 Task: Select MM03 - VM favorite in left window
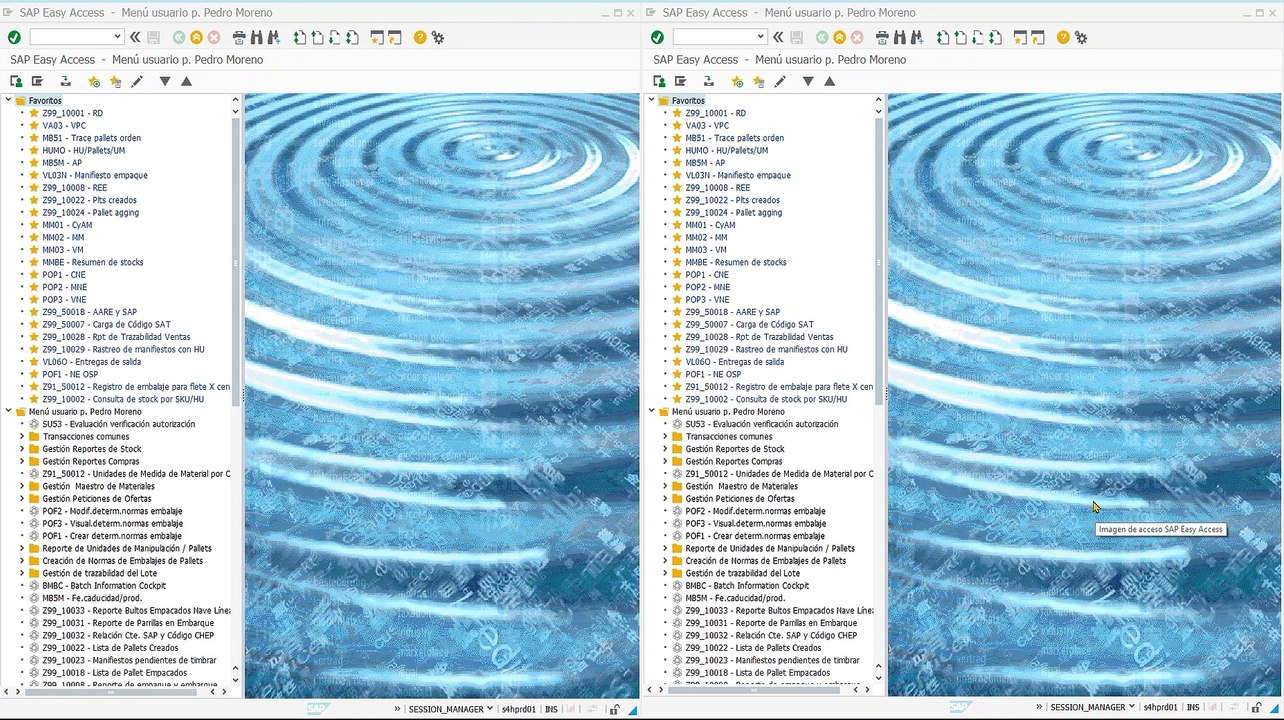click(62, 250)
